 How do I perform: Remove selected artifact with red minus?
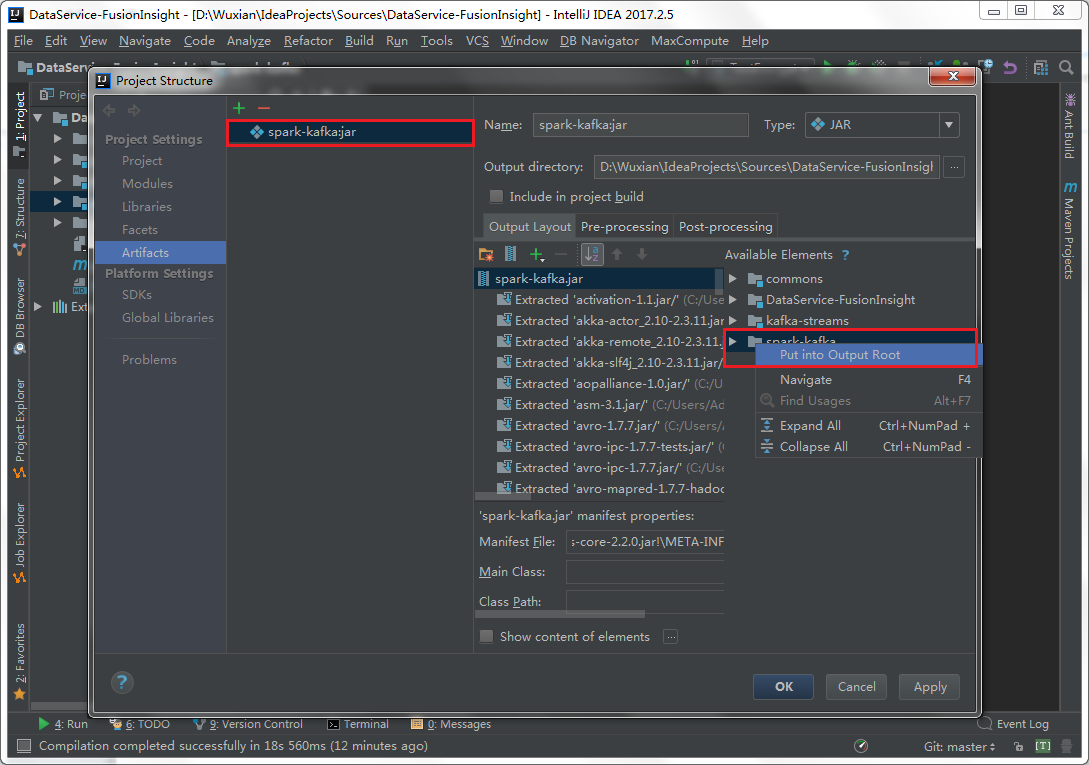coord(264,108)
